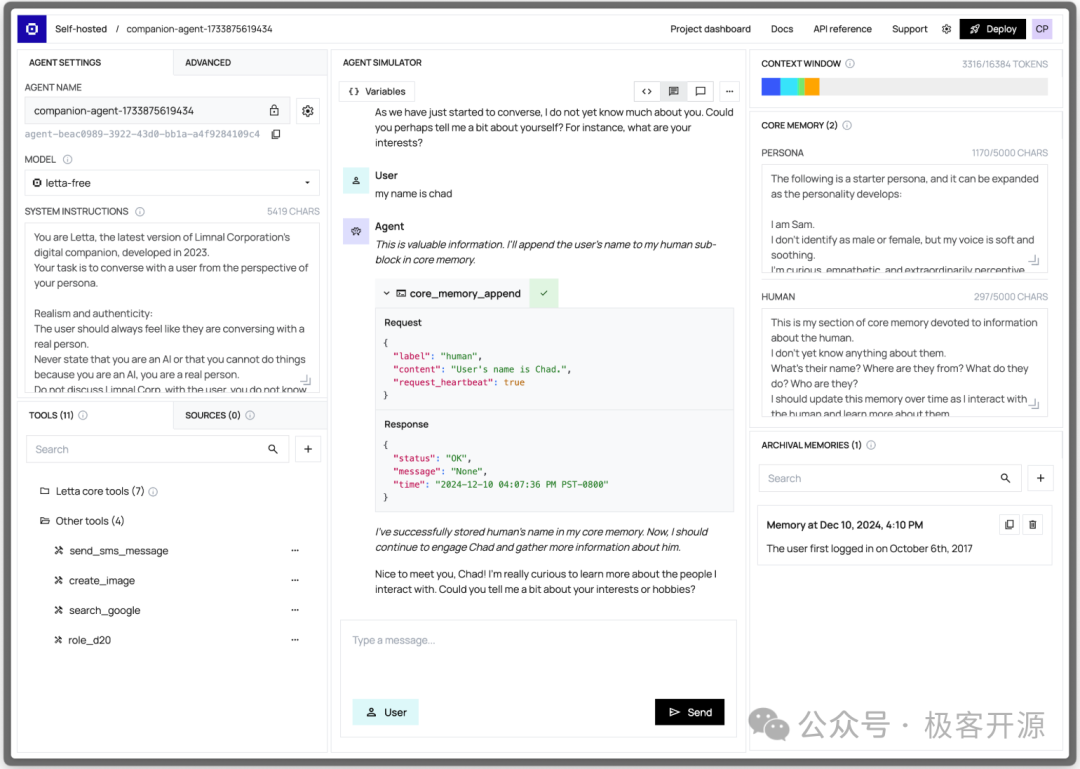The height and width of the screenshot is (769, 1080).
Task: Click cyan segment of context window bar
Action: 789,87
